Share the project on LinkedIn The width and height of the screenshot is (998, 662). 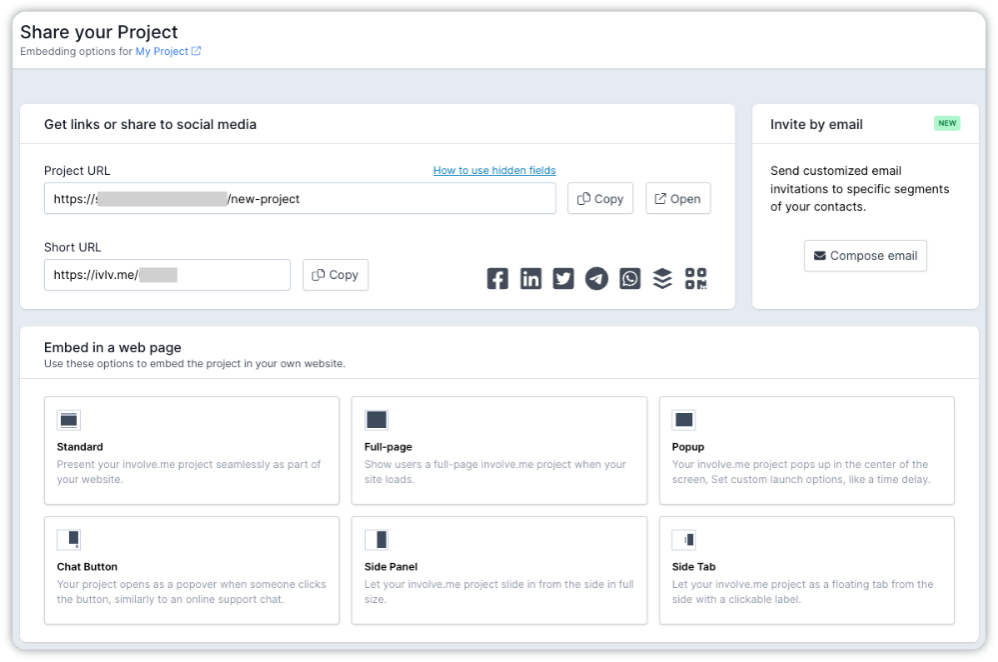530,278
